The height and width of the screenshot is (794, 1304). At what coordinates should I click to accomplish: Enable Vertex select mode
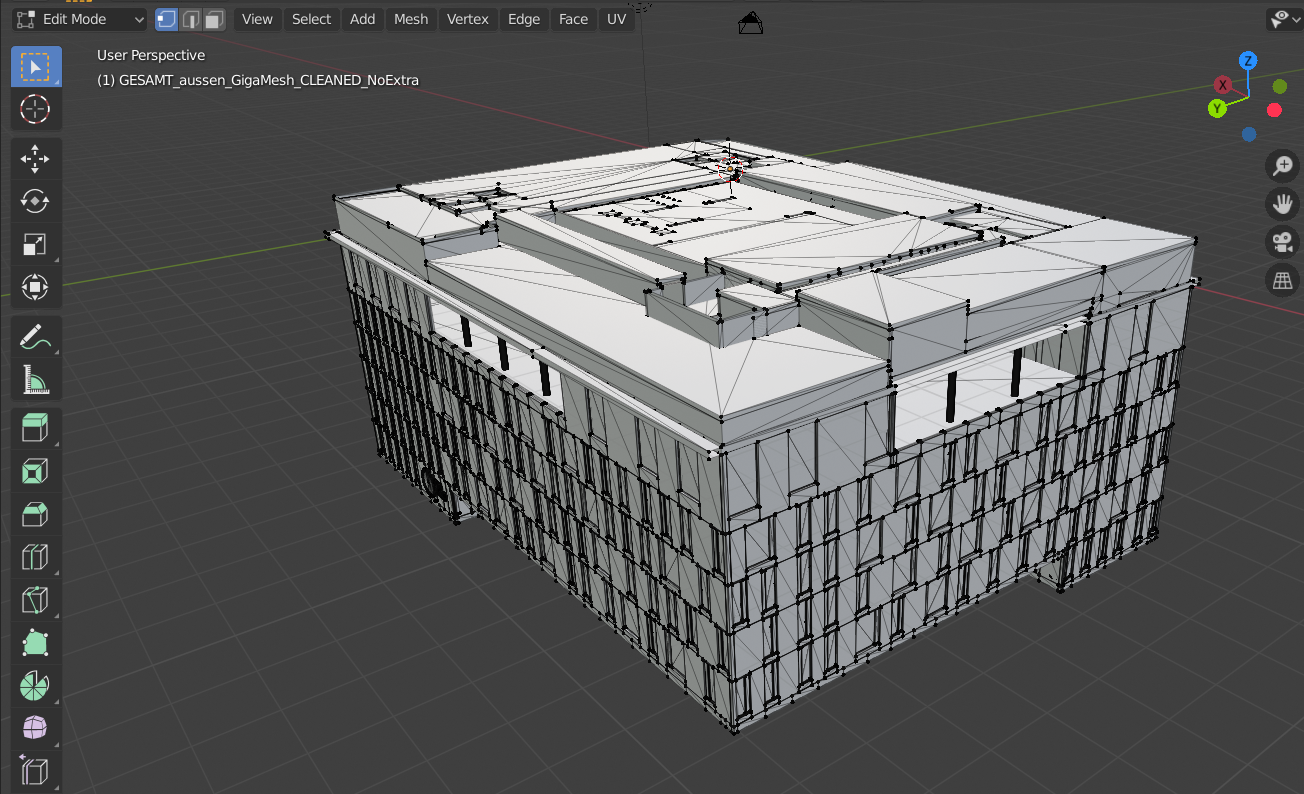pyautogui.click(x=167, y=19)
